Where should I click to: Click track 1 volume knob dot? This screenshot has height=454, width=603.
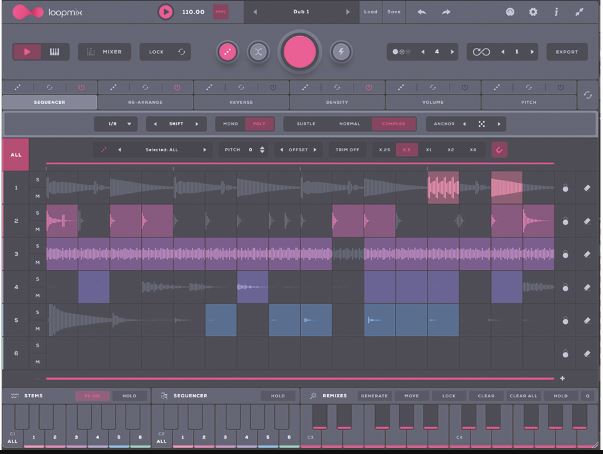tap(565, 189)
